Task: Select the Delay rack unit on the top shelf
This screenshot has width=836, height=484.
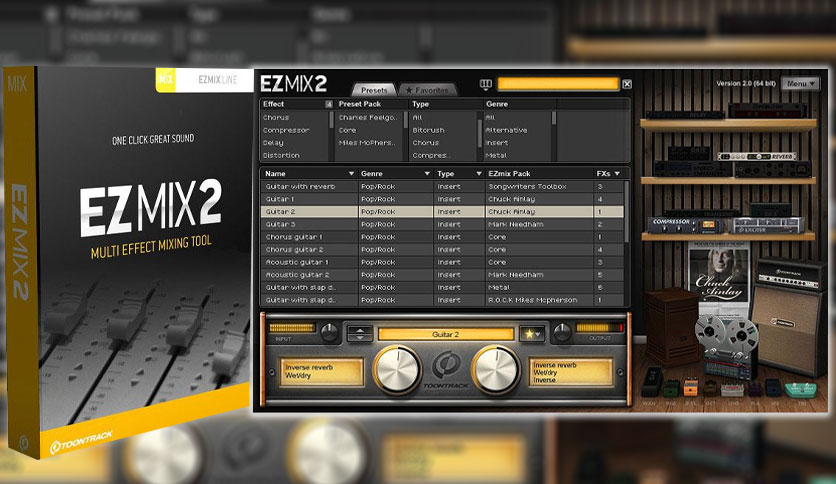Action: (x=685, y=115)
